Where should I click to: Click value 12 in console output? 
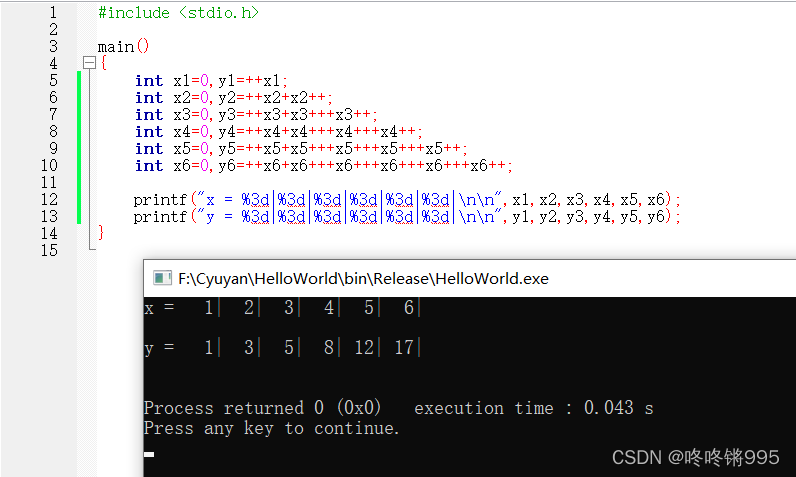tap(364, 348)
